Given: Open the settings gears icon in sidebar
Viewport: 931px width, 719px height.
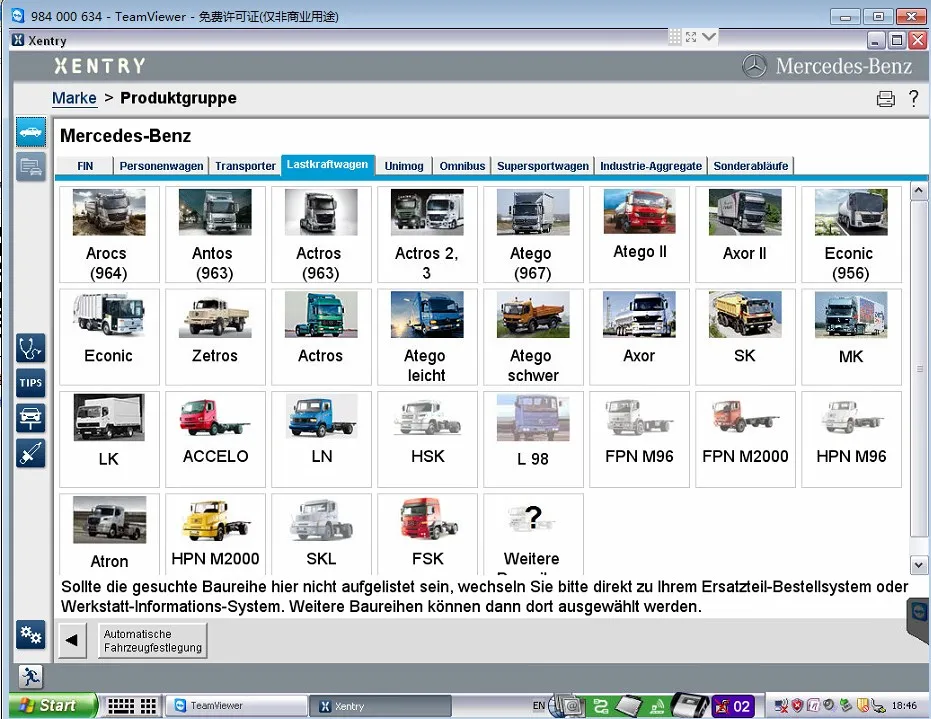Looking at the screenshot, I should click(31, 635).
